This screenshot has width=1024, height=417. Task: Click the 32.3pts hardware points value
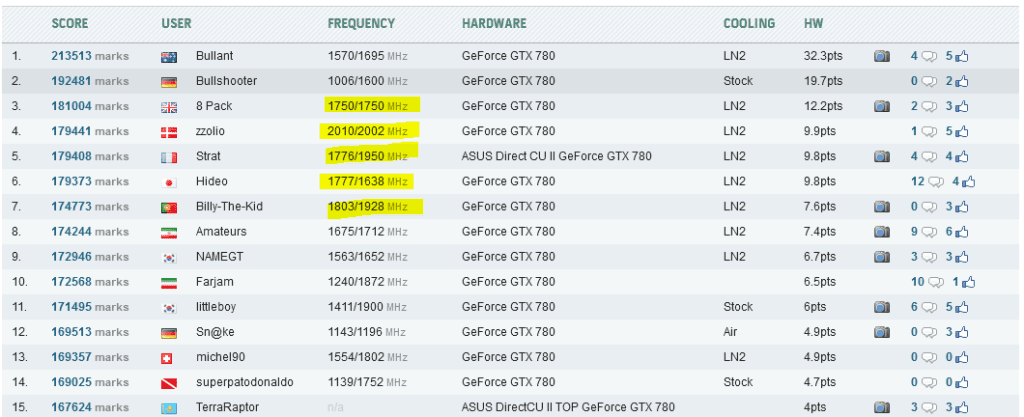point(823,57)
